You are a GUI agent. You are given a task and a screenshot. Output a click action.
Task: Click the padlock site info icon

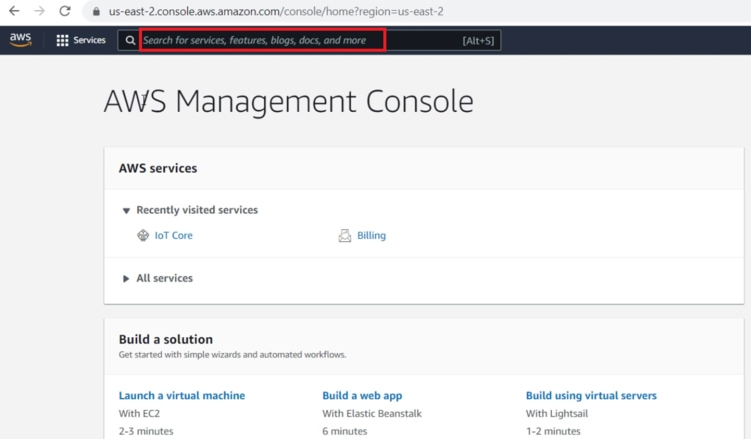pyautogui.click(x=96, y=11)
